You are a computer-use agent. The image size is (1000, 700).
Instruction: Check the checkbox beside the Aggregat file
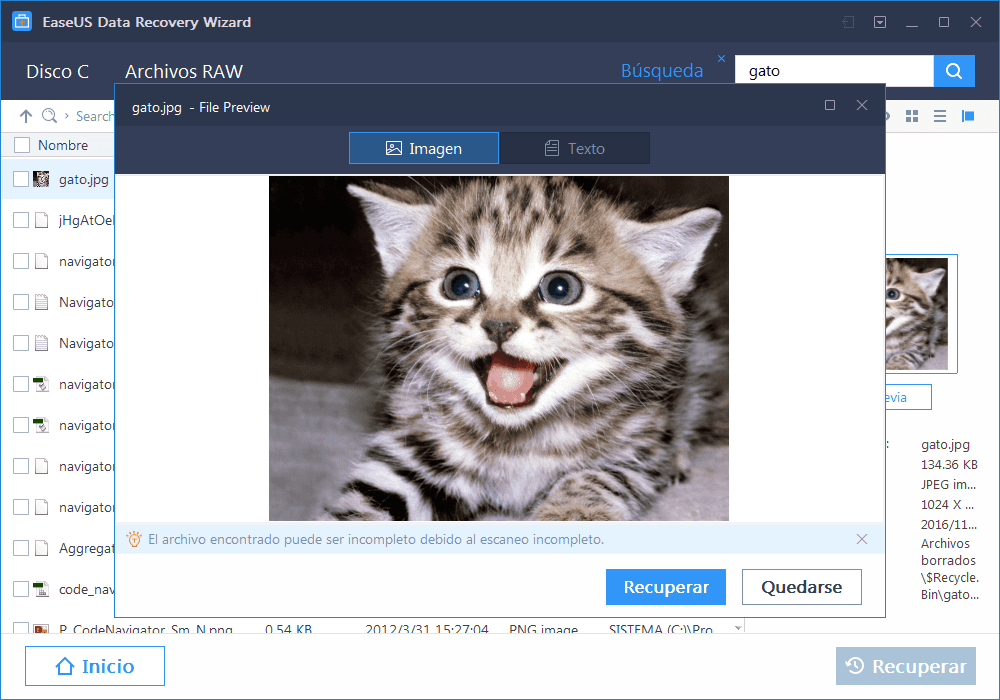22,548
